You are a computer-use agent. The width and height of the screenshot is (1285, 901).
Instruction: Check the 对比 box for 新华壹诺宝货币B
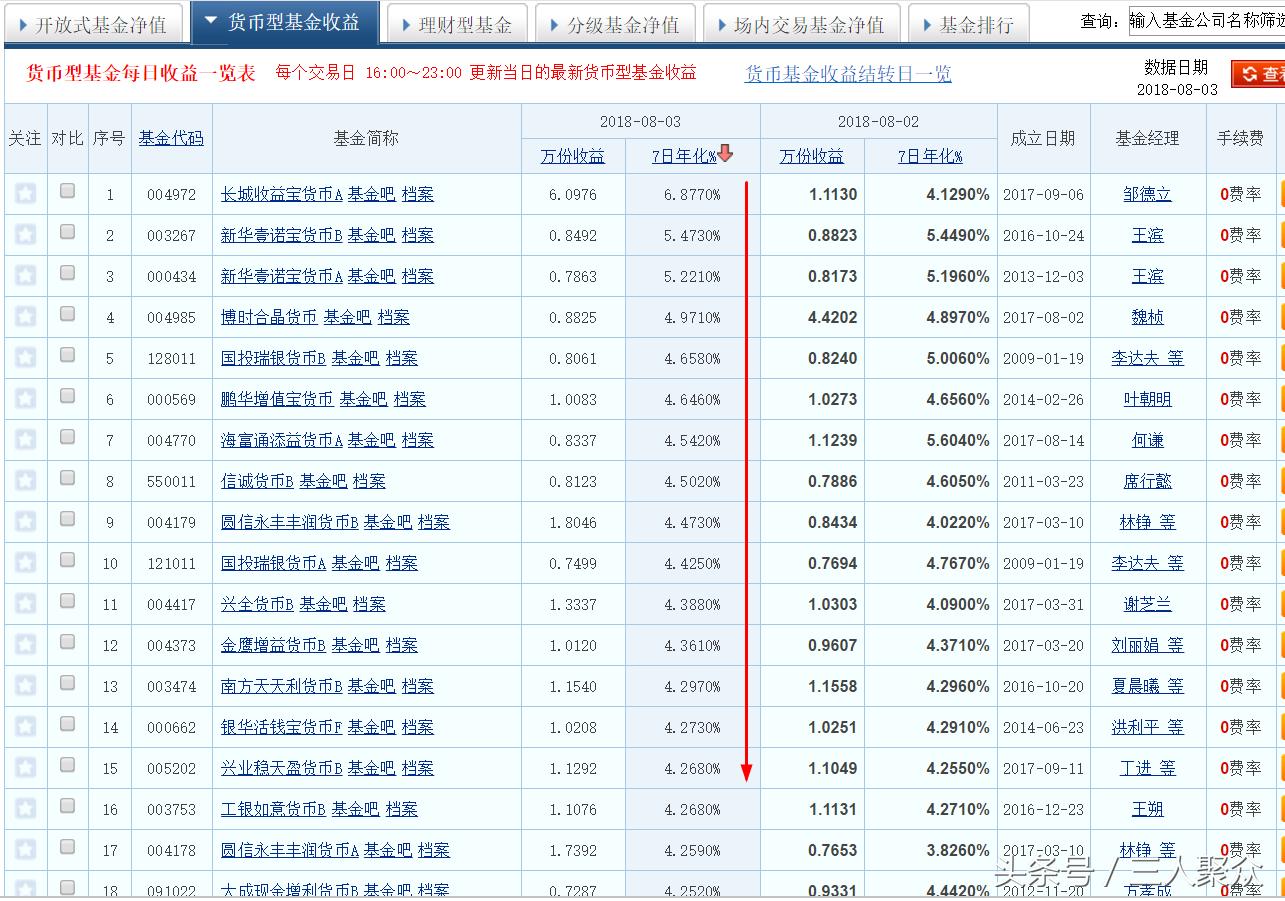pyautogui.click(x=66, y=234)
